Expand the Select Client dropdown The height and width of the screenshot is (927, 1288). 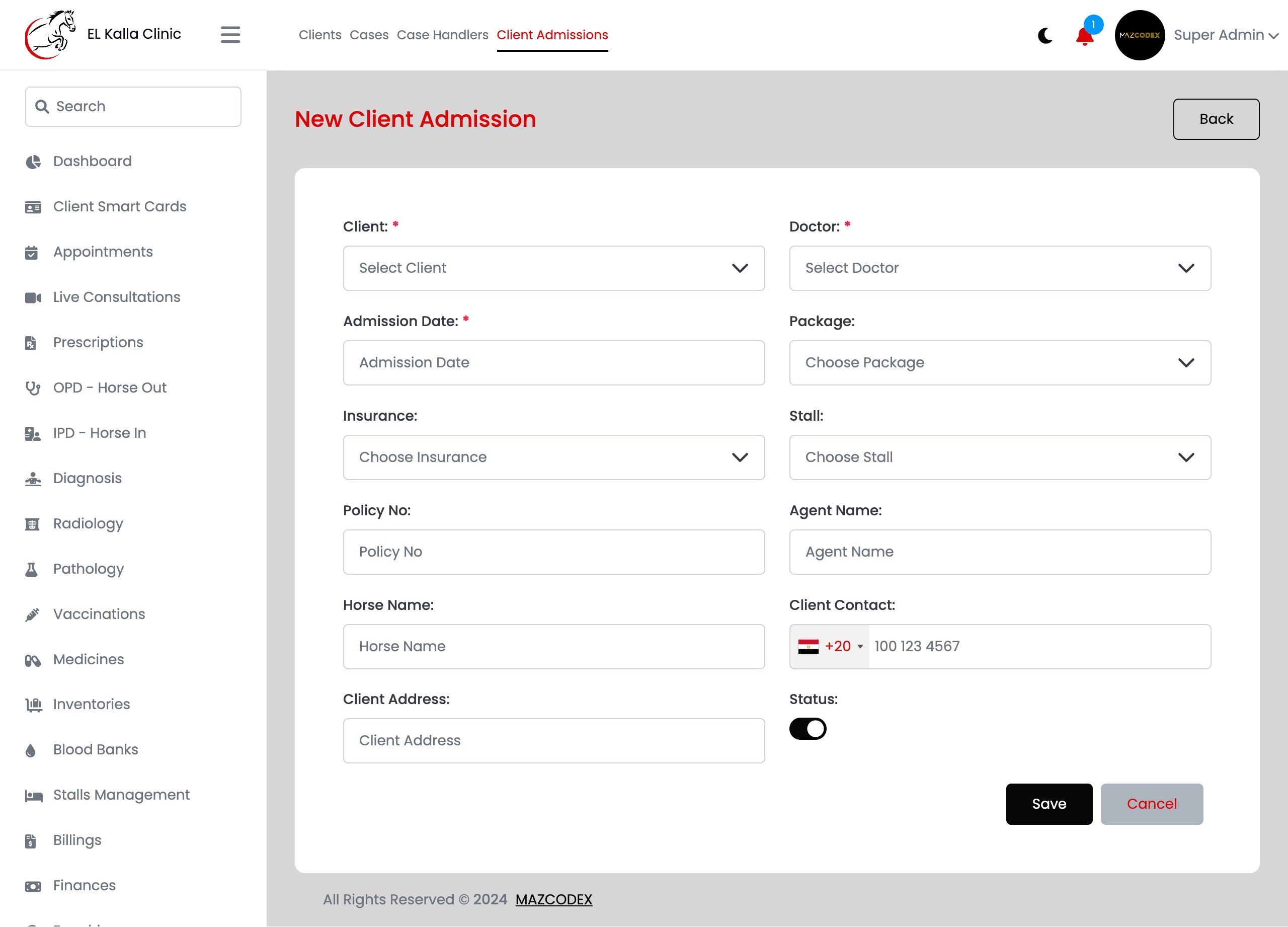point(554,268)
